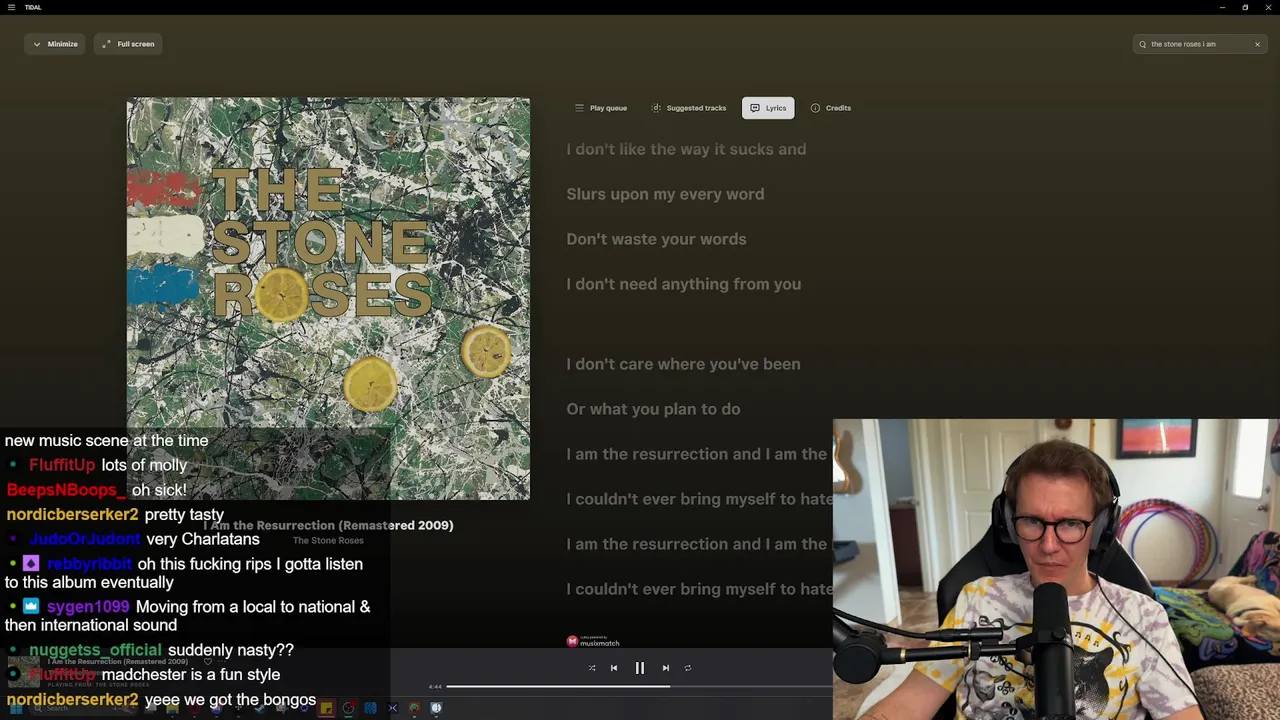Click the Suggested tracks icon
Screen dimensions: 1280x720
coord(656,108)
